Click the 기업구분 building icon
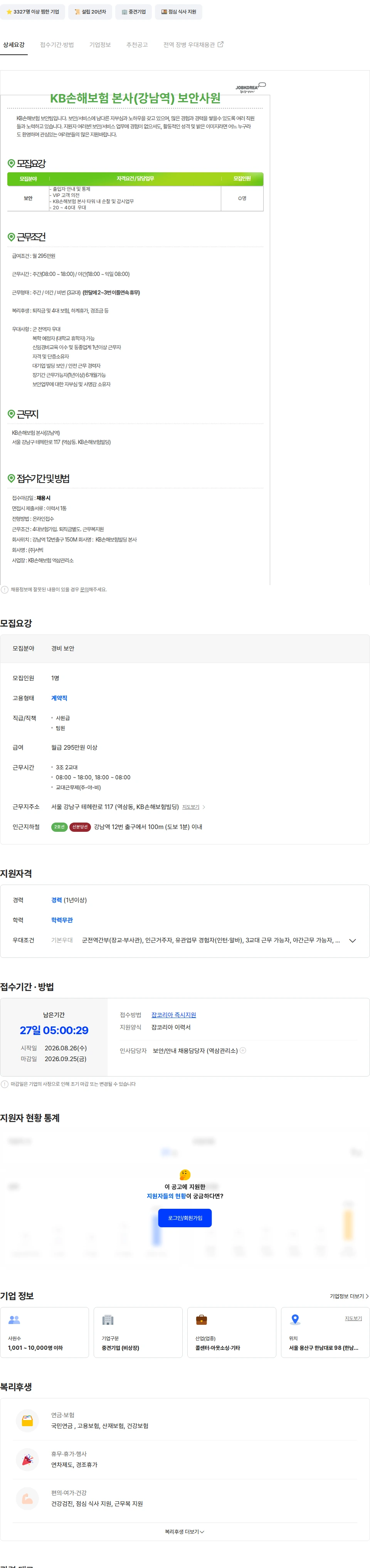 coord(108,1320)
